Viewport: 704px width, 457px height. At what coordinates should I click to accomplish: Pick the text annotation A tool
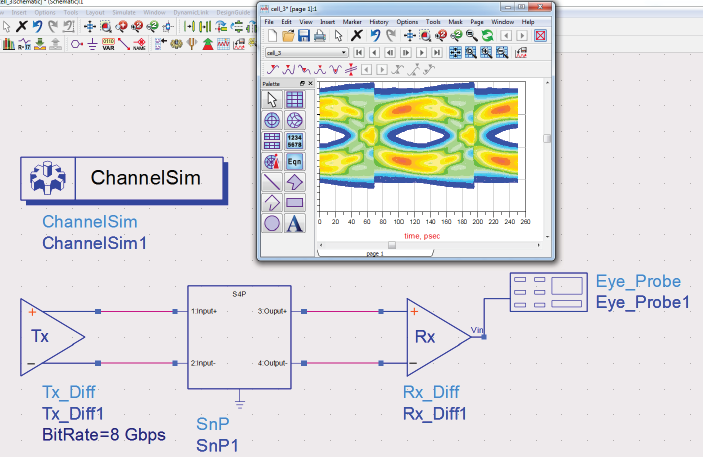295,224
